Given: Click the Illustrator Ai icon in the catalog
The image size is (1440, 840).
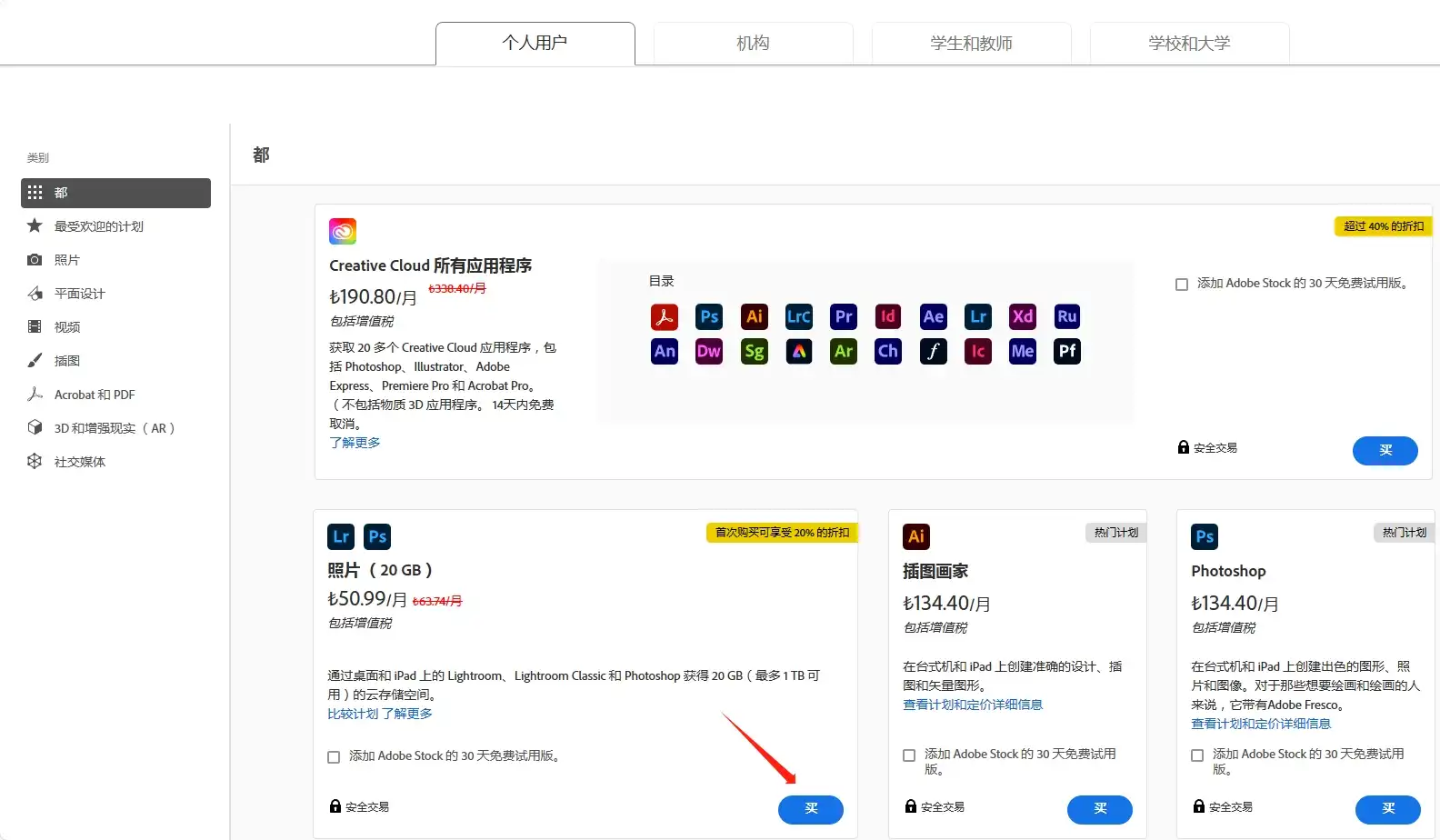Looking at the screenshot, I should click(x=754, y=316).
